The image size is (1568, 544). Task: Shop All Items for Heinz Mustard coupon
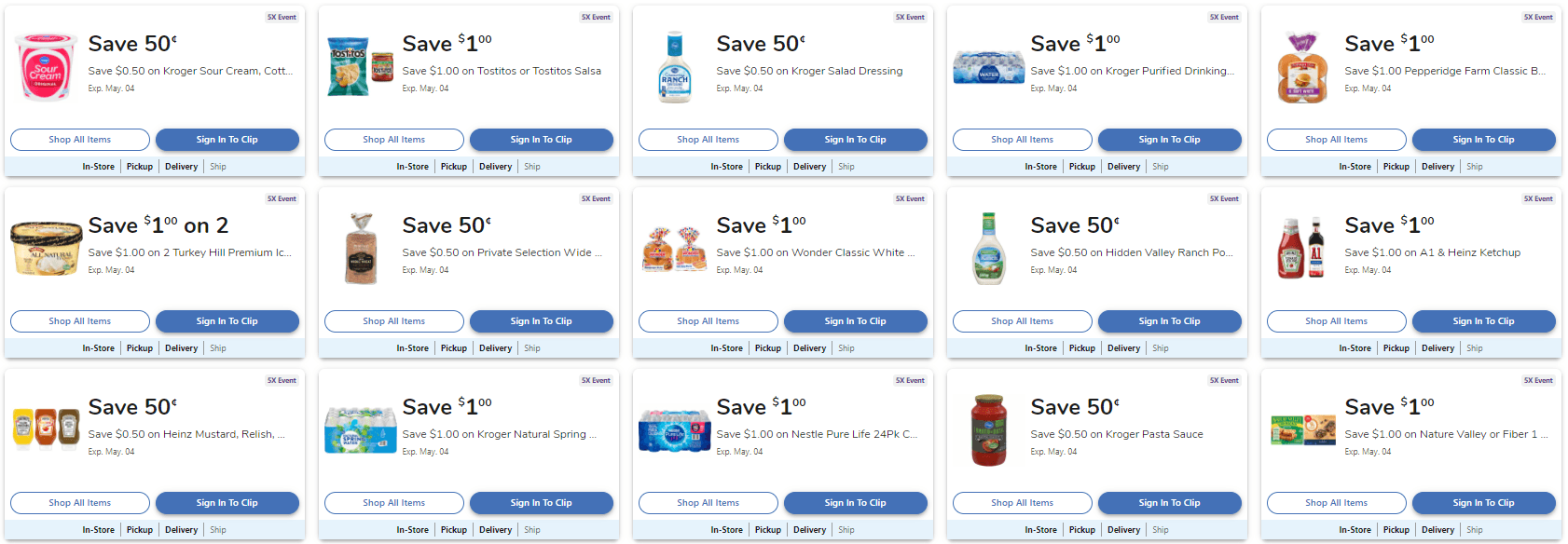79,503
